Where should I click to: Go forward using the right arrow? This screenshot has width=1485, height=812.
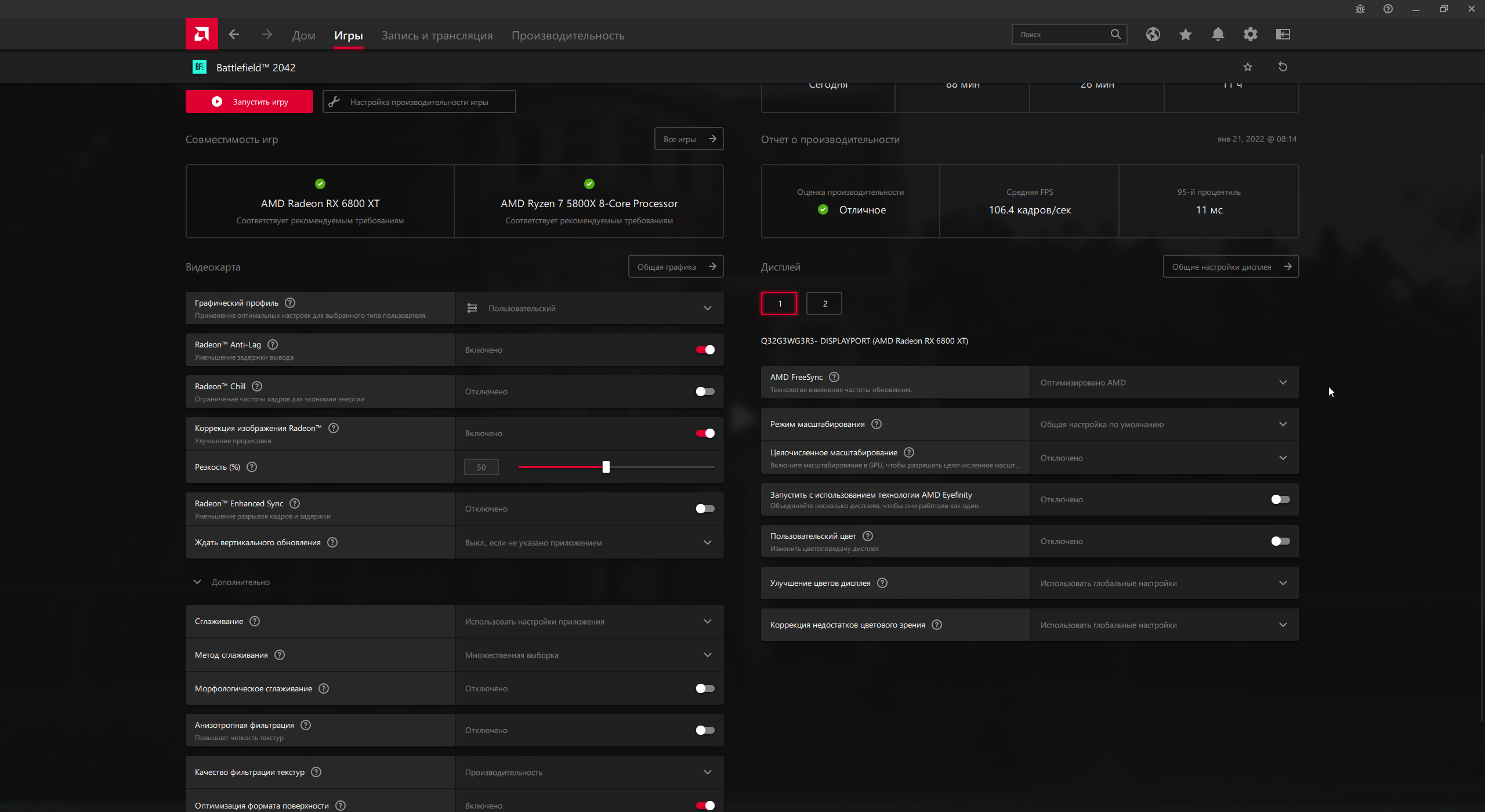(267, 34)
